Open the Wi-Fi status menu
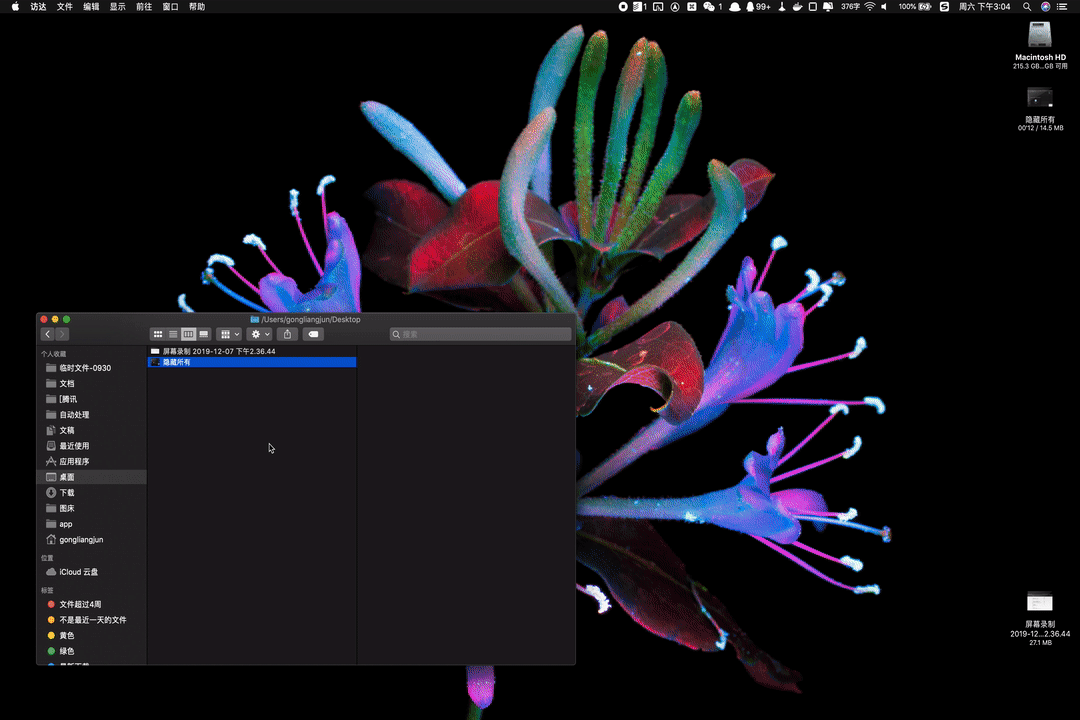 [x=869, y=7]
